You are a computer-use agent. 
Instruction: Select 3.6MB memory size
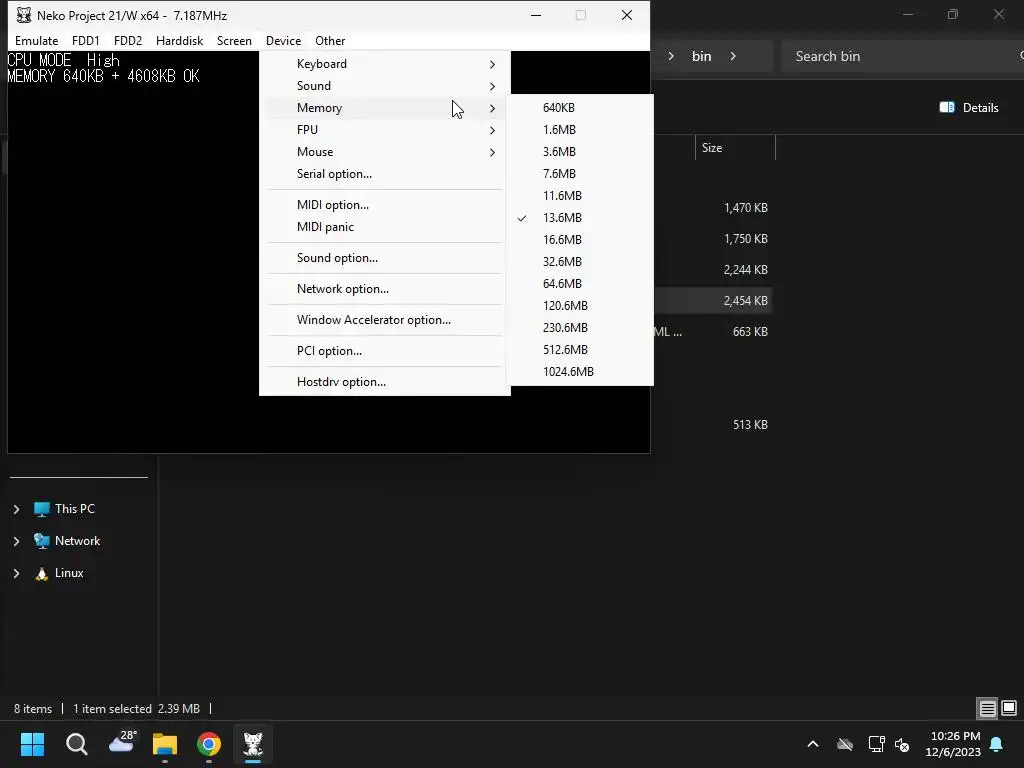click(x=580, y=152)
